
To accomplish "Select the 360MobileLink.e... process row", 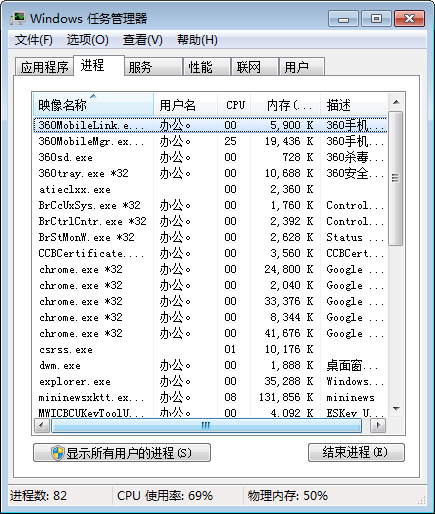I will coord(210,125).
